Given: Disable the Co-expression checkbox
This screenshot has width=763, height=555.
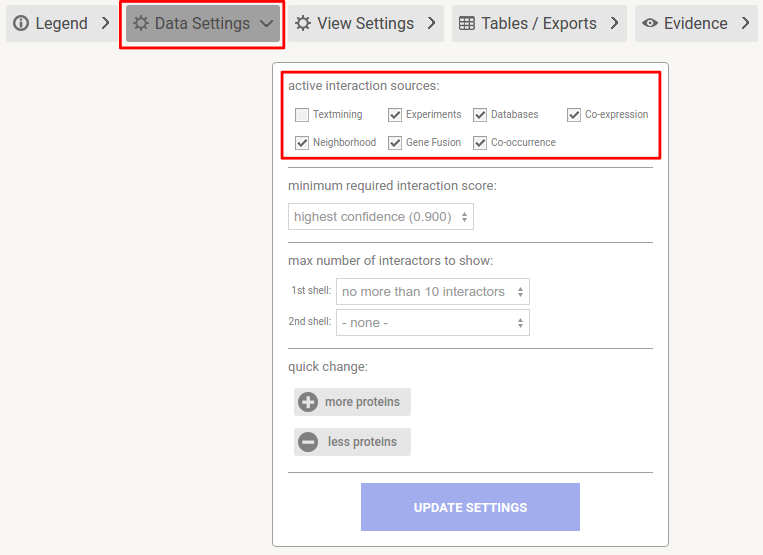Looking at the screenshot, I should click(x=574, y=115).
